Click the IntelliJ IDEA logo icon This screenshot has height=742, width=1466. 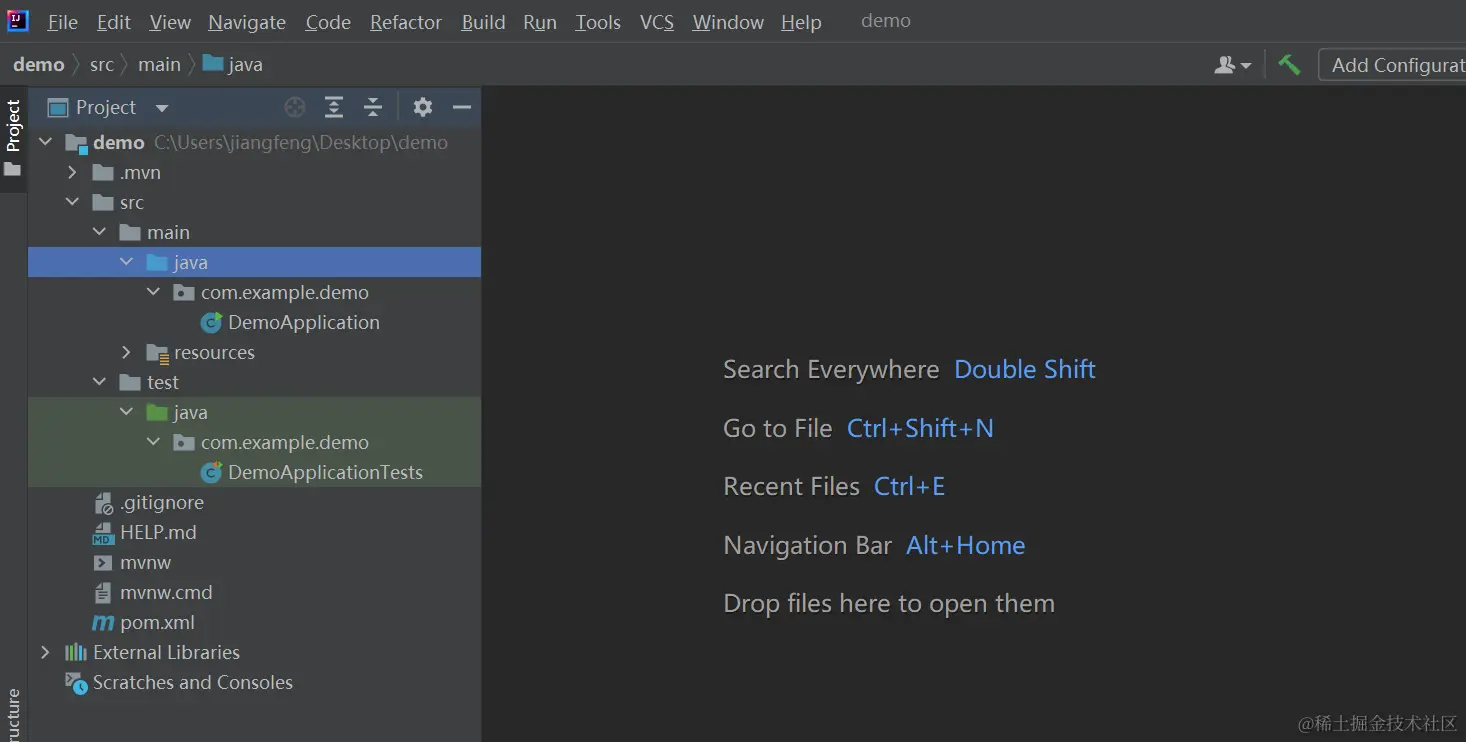coord(18,21)
